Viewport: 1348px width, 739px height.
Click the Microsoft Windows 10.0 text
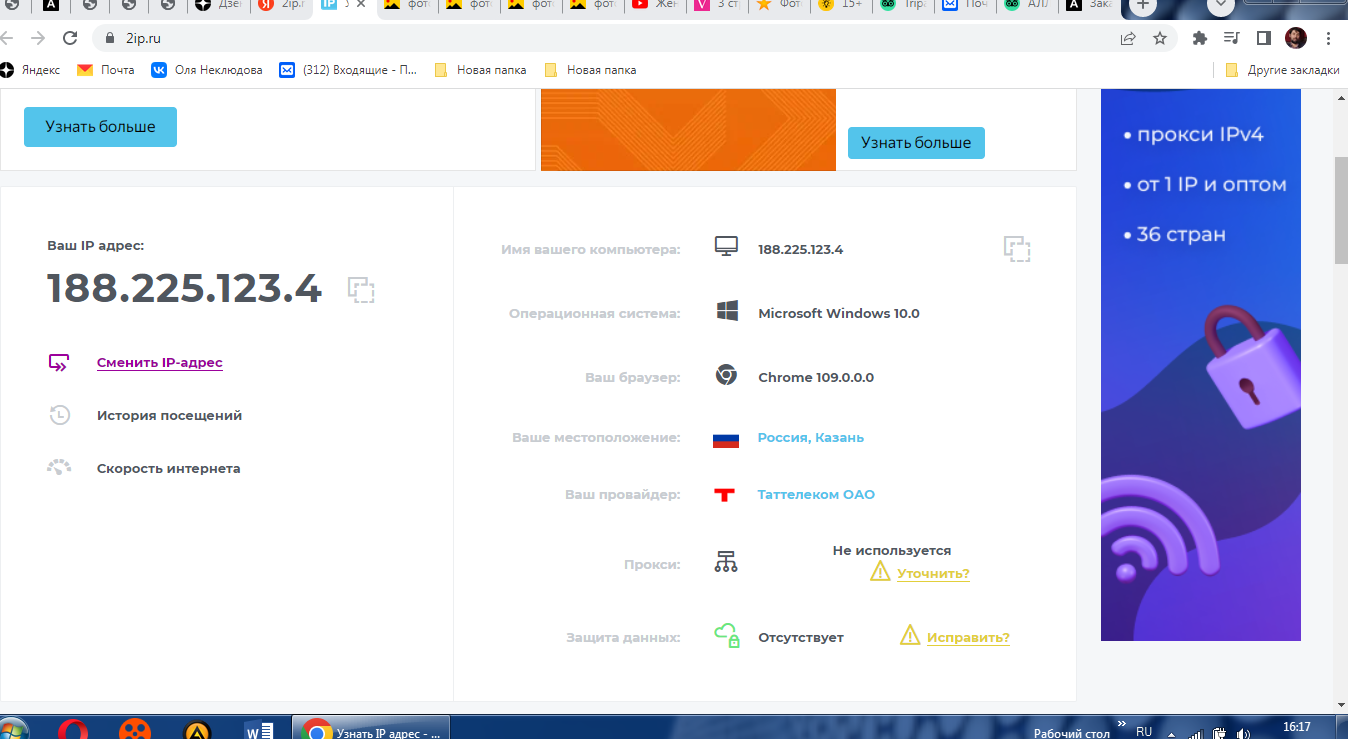(x=838, y=313)
